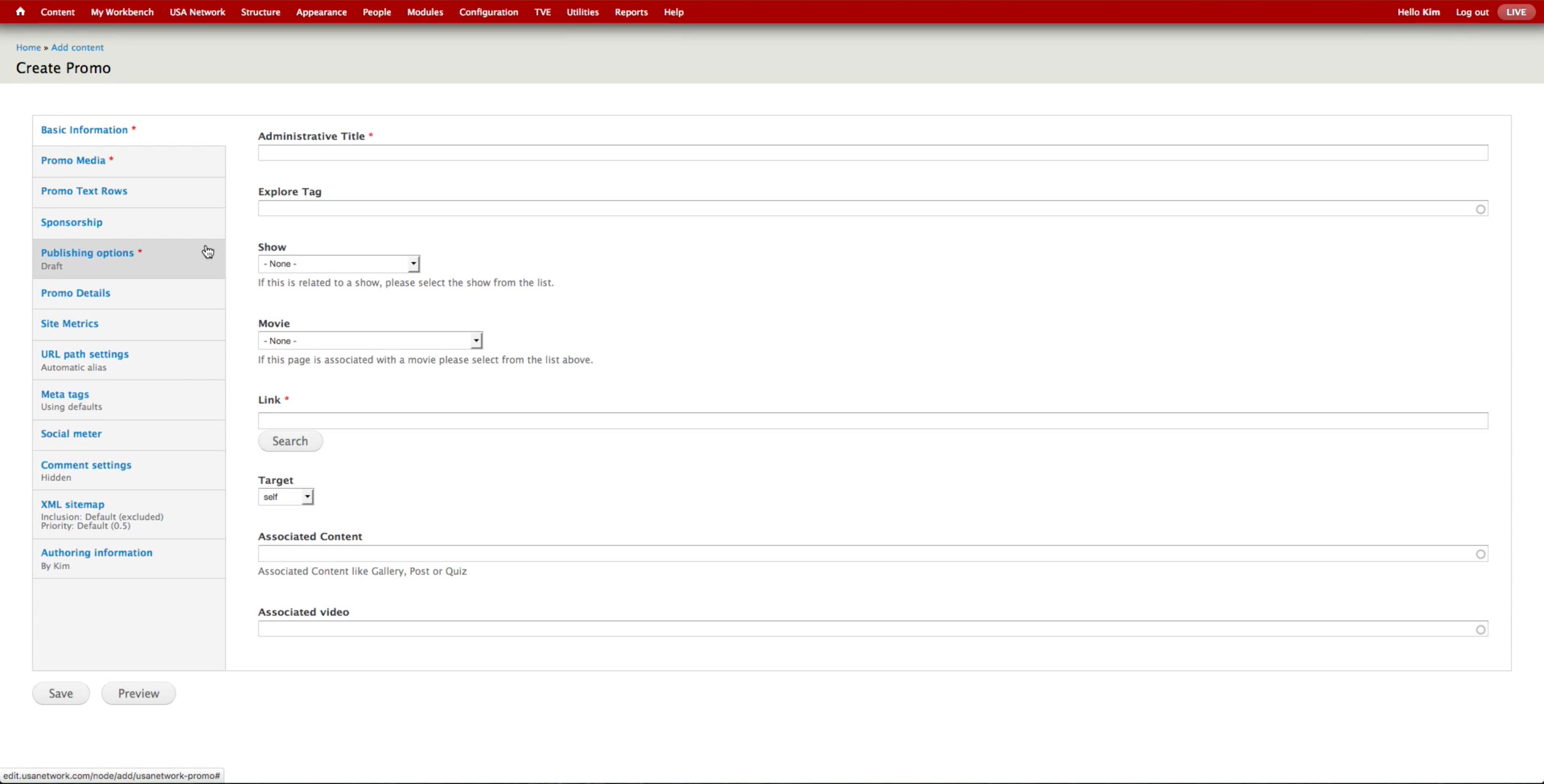This screenshot has height=784, width=1544.
Task: Click the Preview button
Action: point(138,693)
